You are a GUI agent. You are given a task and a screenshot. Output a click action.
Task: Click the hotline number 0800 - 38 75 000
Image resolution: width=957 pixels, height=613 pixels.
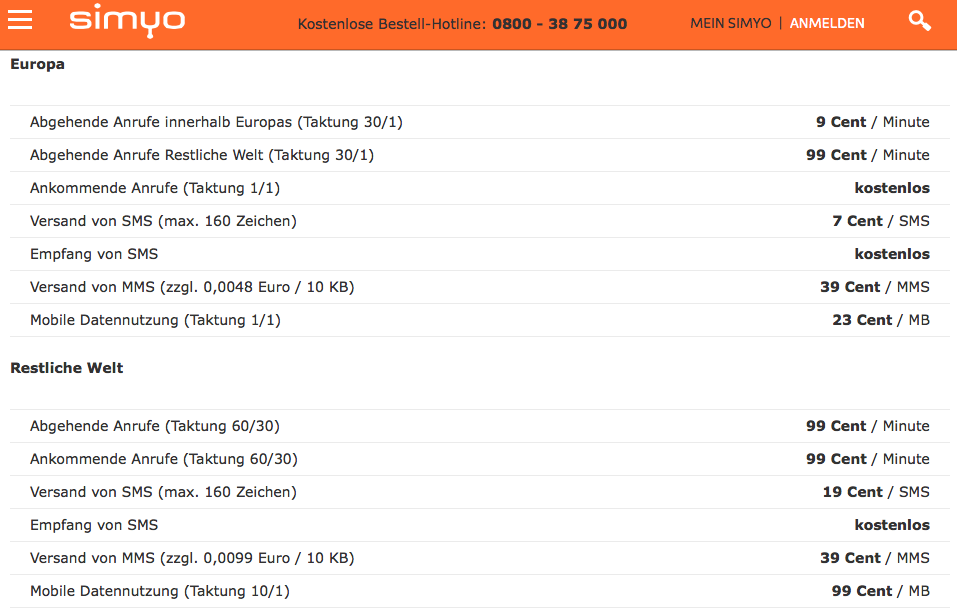point(559,24)
